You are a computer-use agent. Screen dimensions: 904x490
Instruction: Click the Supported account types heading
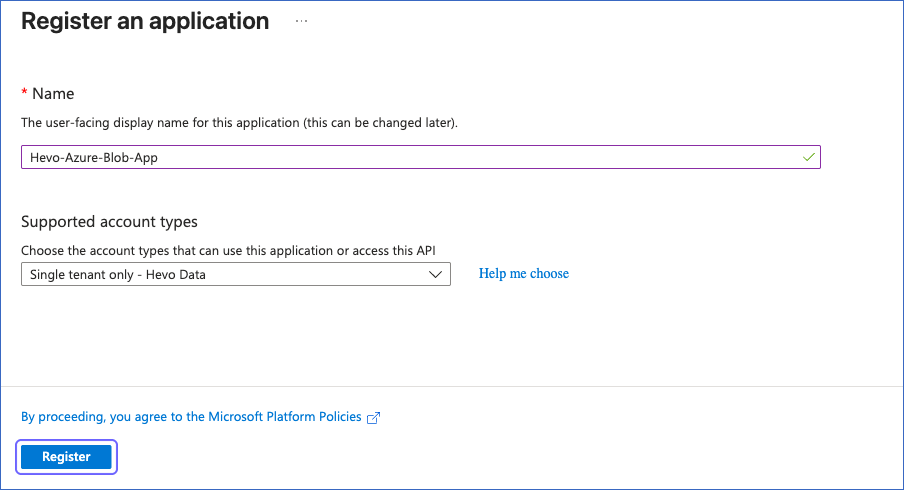110,221
